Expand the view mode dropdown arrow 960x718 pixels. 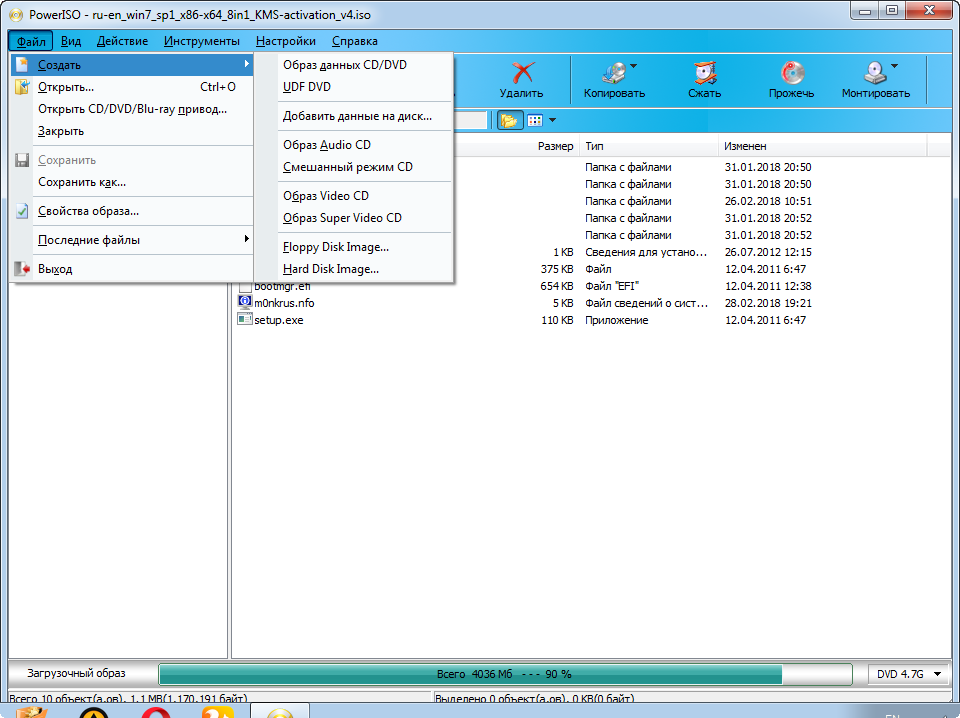click(x=552, y=121)
